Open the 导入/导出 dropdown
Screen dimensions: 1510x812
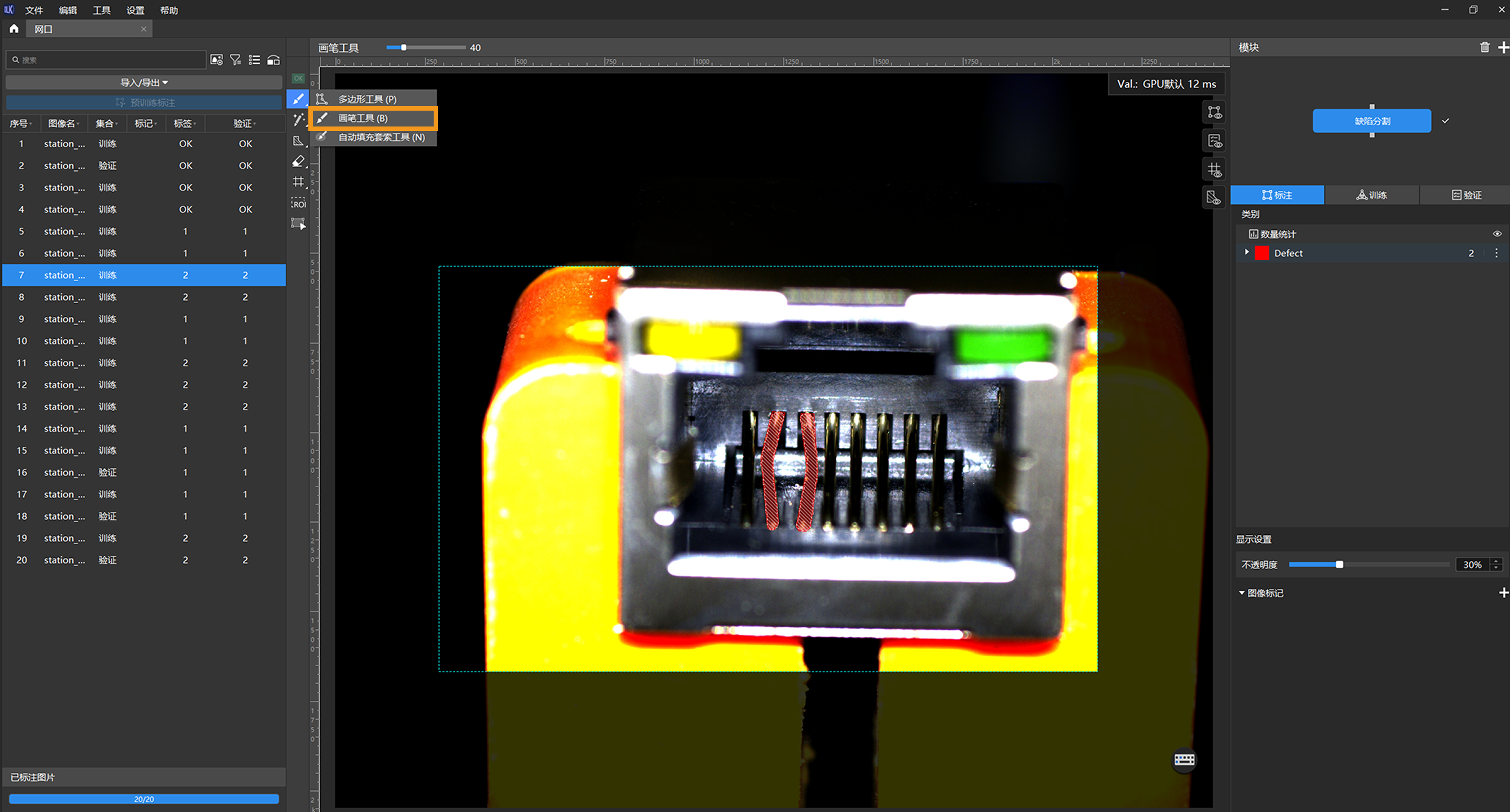[143, 82]
